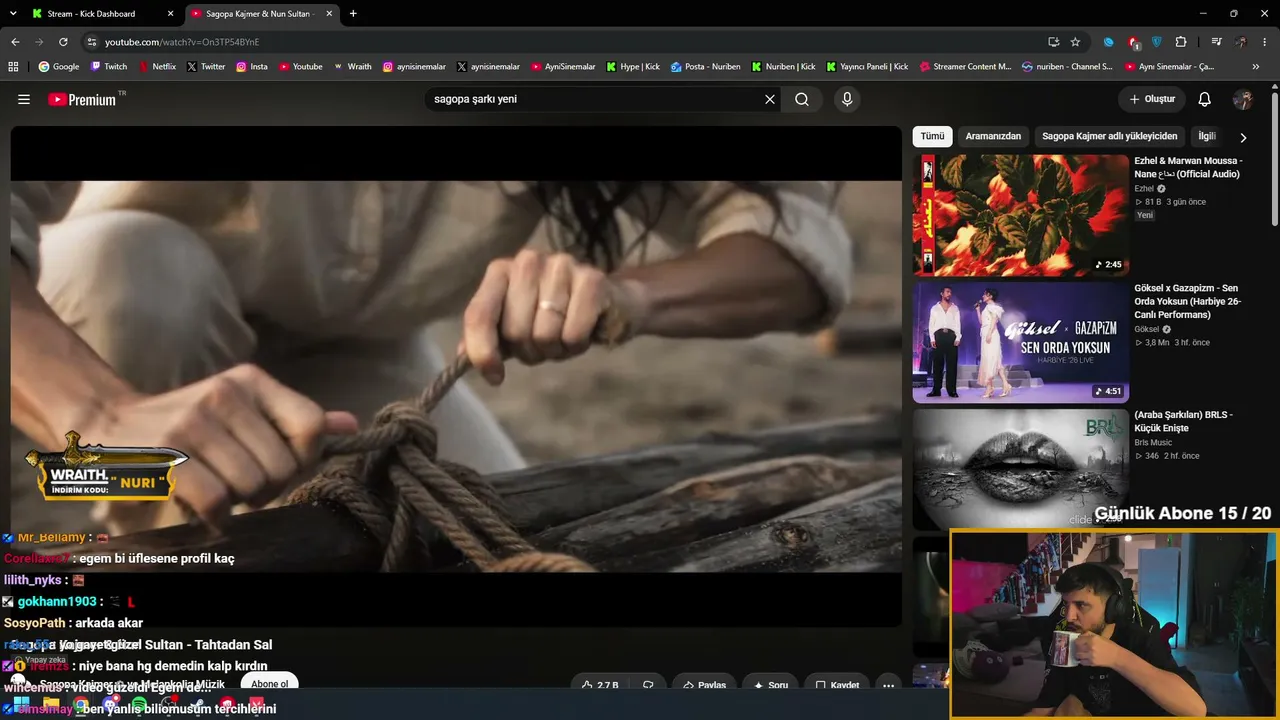Open video title Göksel x Gazapizm - Sen Orda Yoksun
The width and height of the screenshot is (1280, 720).
[1188, 301]
